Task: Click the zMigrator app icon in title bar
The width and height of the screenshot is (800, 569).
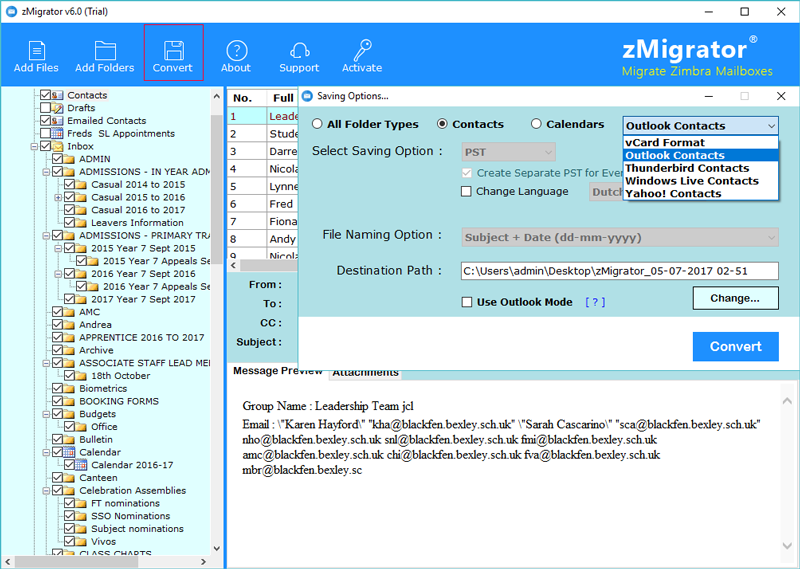Action: click(x=11, y=11)
